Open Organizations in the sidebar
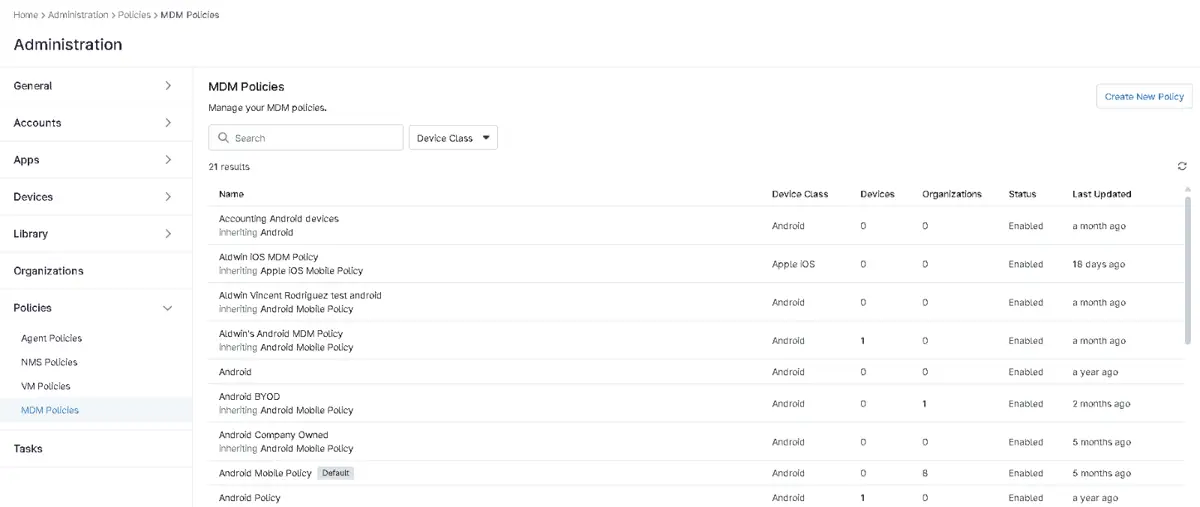The image size is (1200, 507). tap(48, 271)
